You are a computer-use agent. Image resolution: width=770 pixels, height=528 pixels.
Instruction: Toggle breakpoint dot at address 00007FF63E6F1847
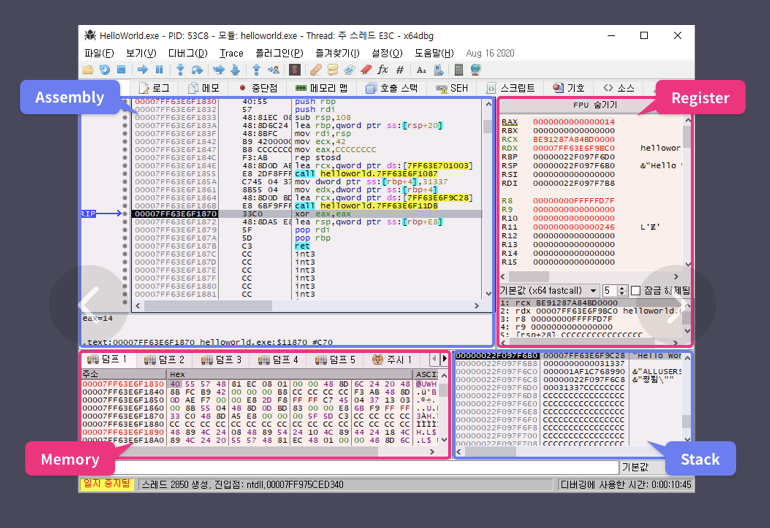[125, 149]
